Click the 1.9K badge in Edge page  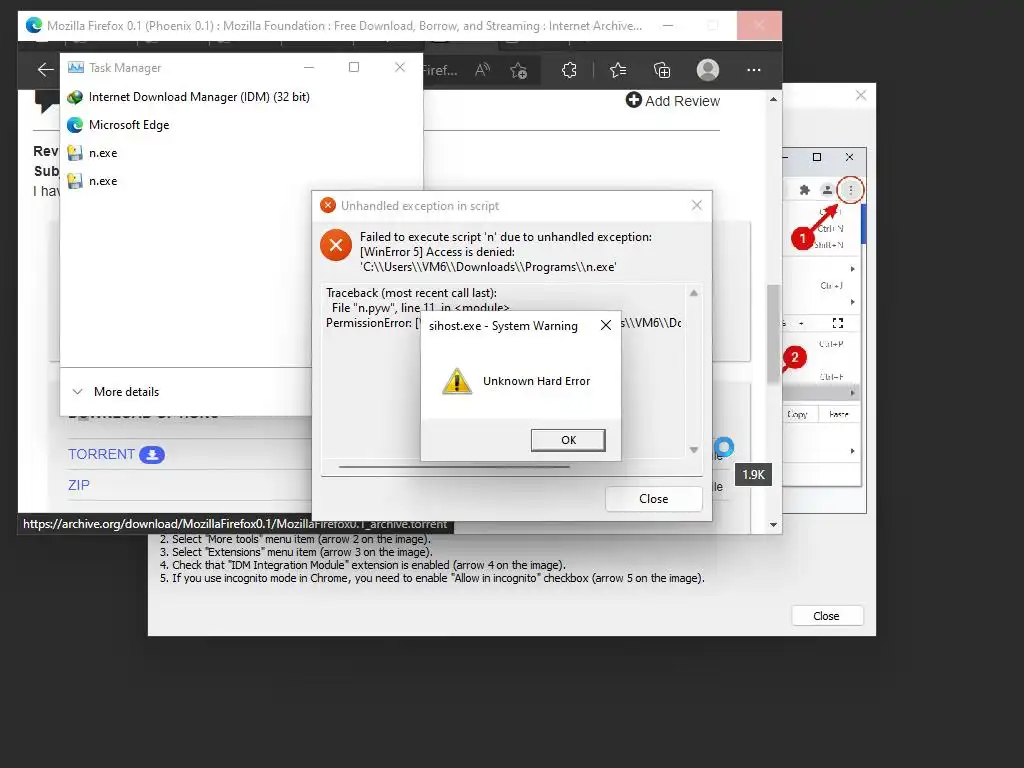(x=753, y=475)
